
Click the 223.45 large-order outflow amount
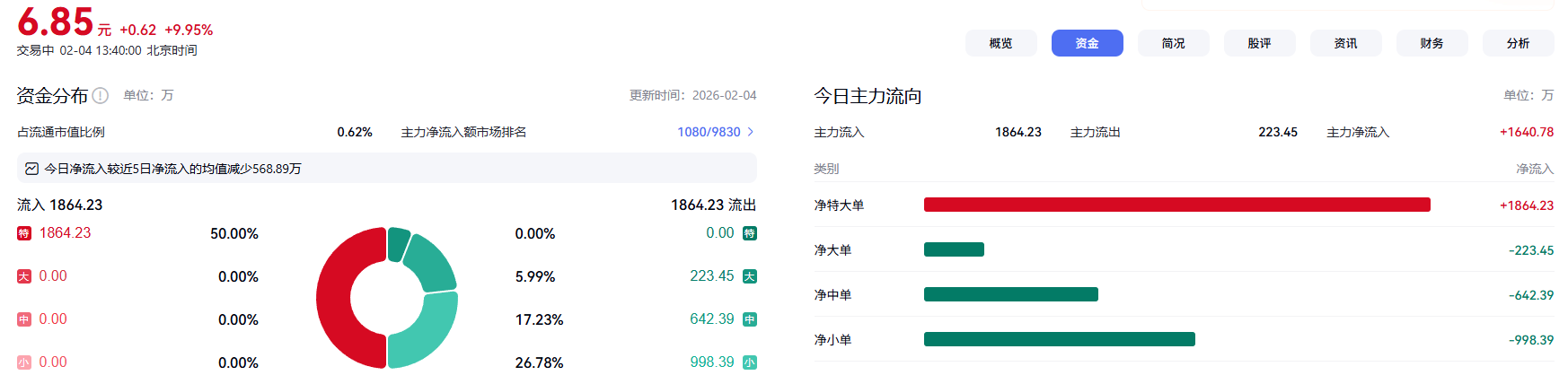(712, 276)
